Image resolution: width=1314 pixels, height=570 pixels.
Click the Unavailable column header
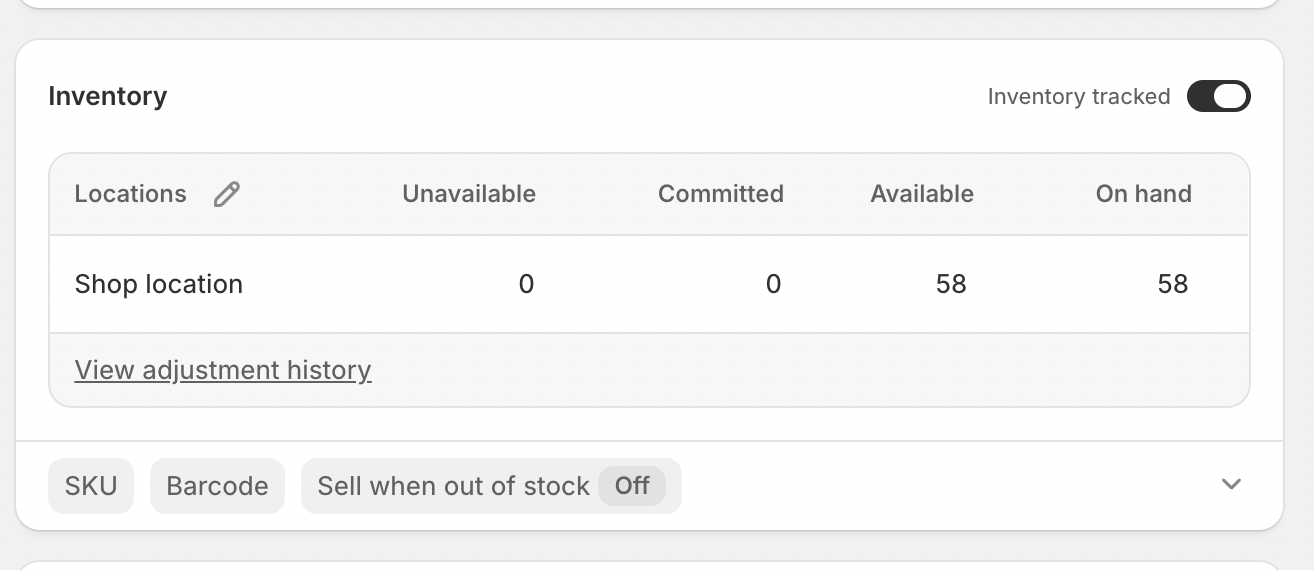(x=469, y=194)
